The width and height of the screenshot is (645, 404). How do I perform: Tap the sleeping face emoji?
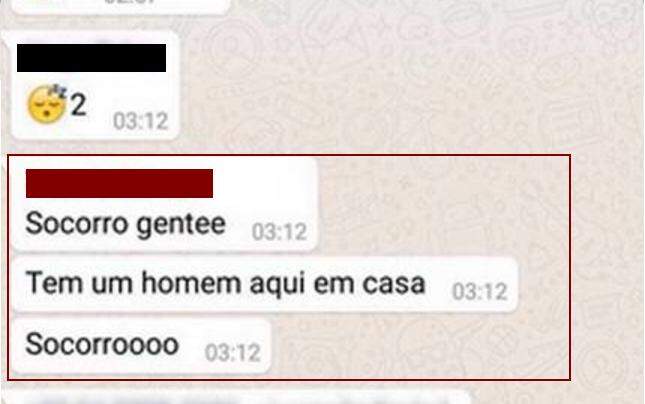46,104
